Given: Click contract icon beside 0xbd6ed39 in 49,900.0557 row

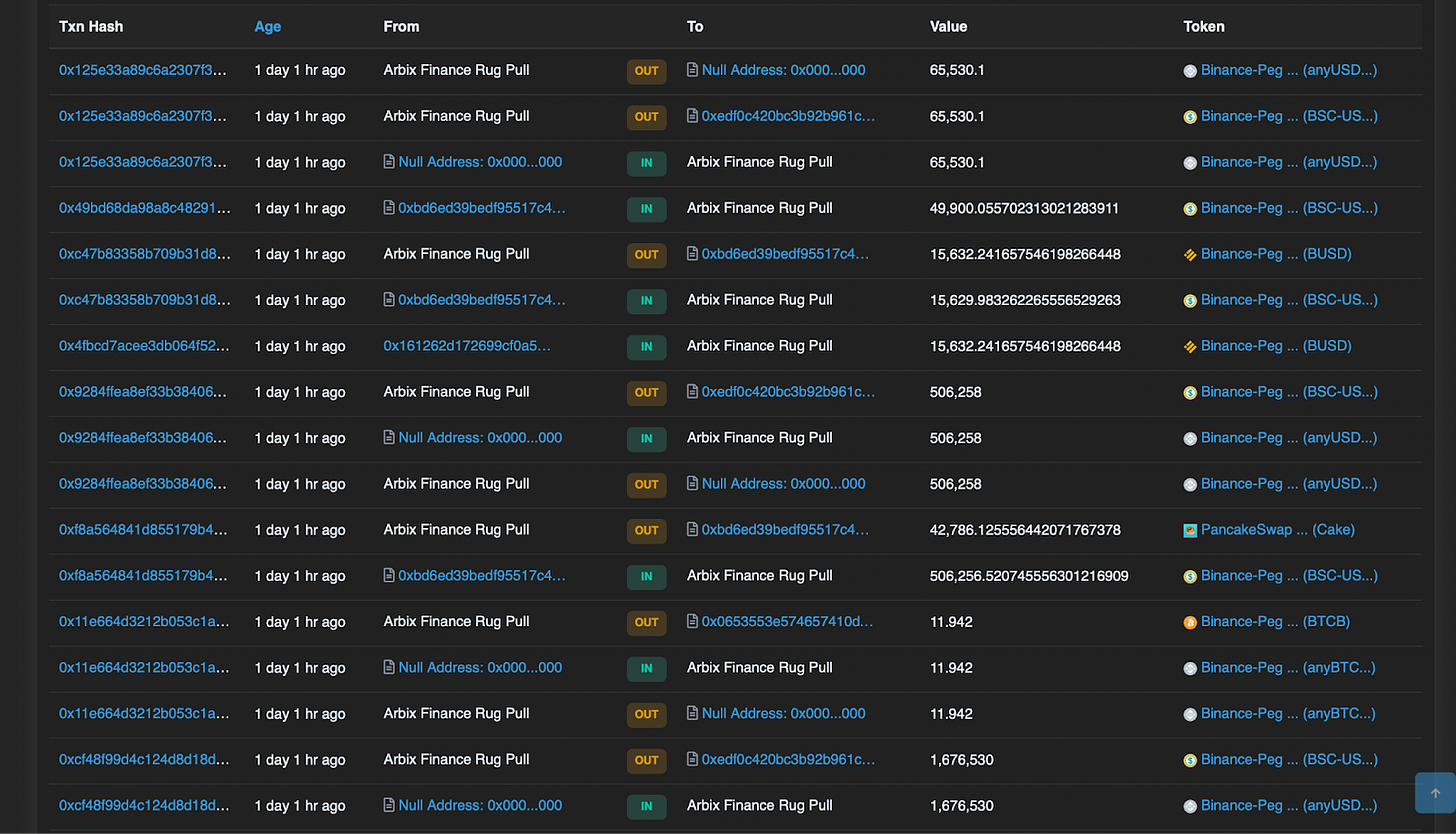Looking at the screenshot, I should [389, 208].
